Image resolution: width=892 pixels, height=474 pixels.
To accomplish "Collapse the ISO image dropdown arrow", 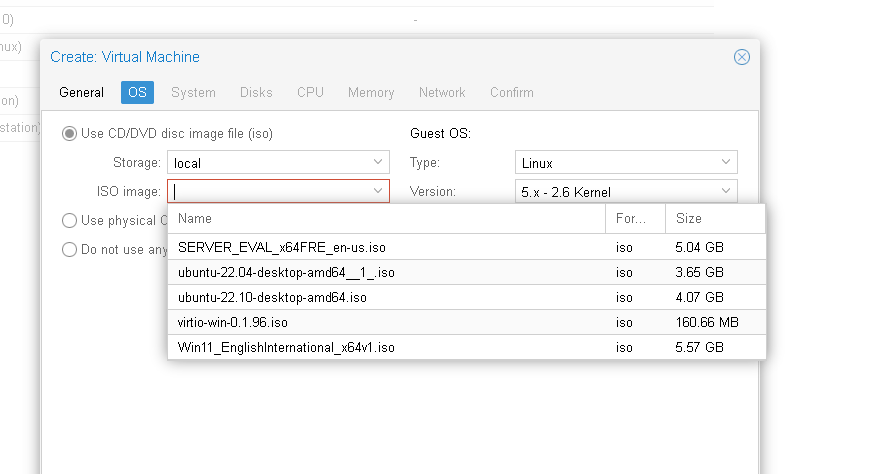I will click(x=378, y=191).
